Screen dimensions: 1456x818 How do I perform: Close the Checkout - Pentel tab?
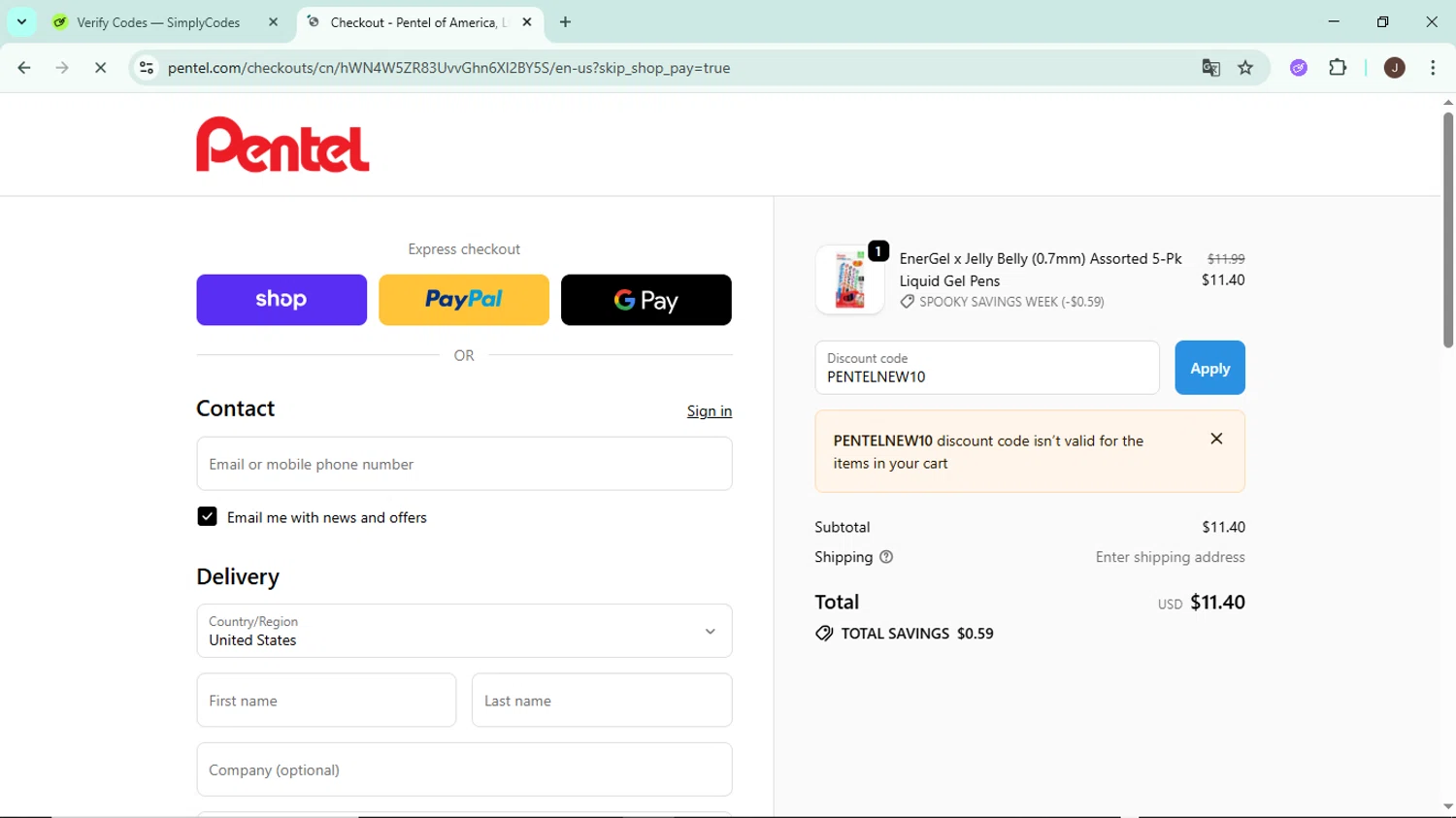(x=527, y=22)
